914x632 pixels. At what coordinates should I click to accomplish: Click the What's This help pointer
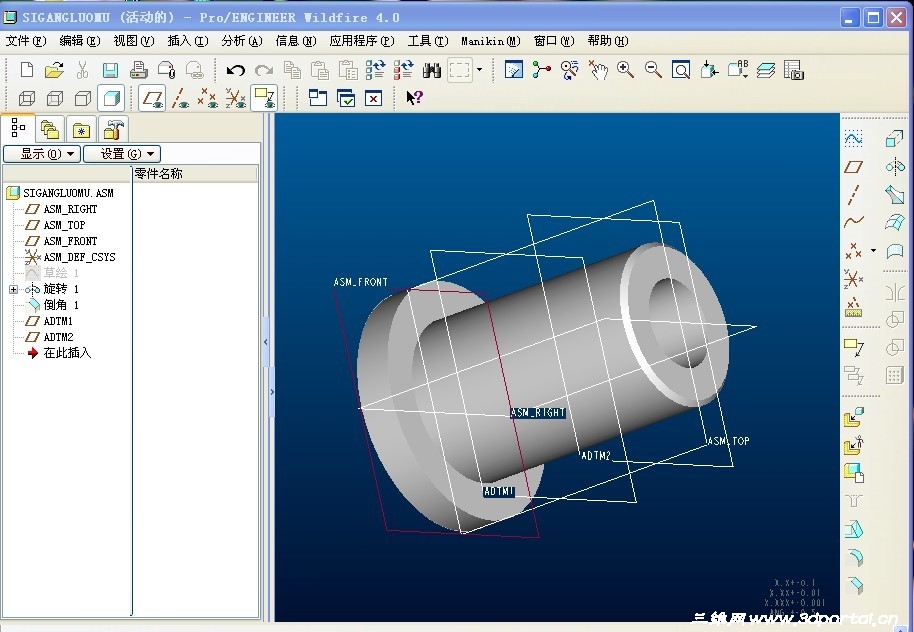tap(414, 98)
